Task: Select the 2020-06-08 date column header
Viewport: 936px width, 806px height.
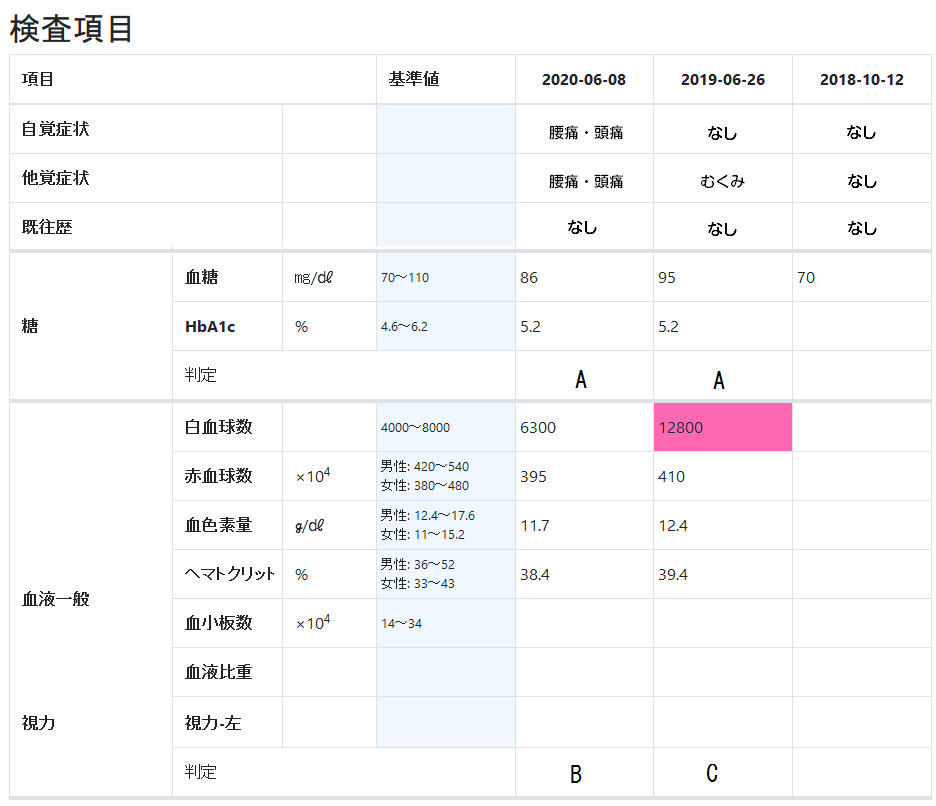Action: tap(584, 80)
